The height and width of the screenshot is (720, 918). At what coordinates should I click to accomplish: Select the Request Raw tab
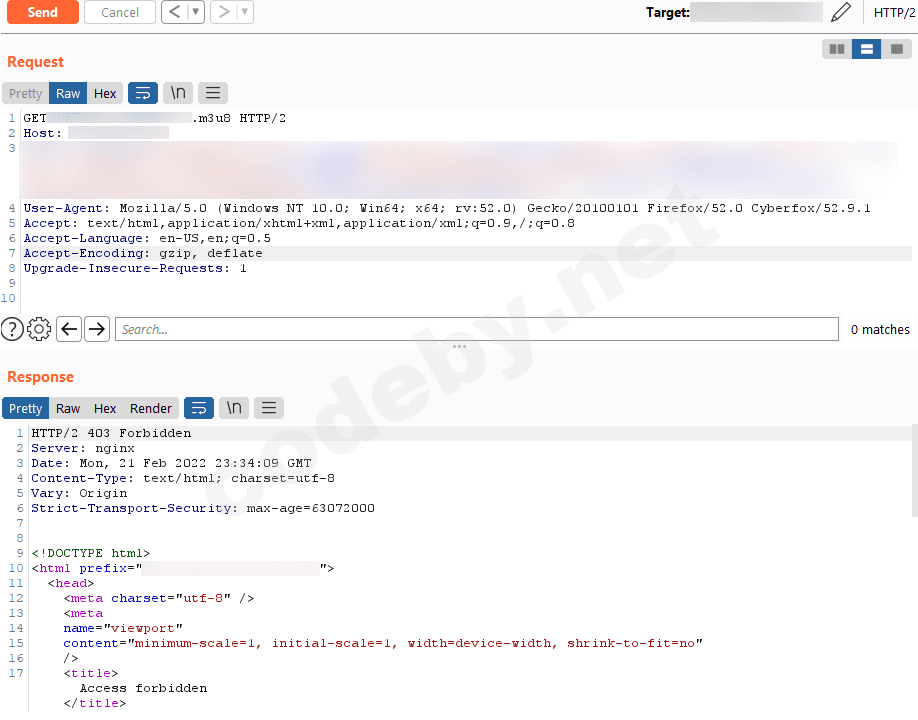[x=68, y=94]
